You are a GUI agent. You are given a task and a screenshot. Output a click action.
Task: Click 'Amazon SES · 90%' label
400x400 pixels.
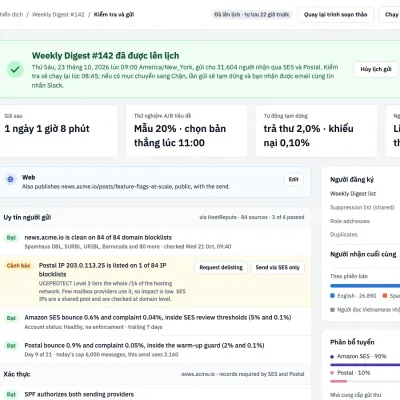(x=362, y=356)
